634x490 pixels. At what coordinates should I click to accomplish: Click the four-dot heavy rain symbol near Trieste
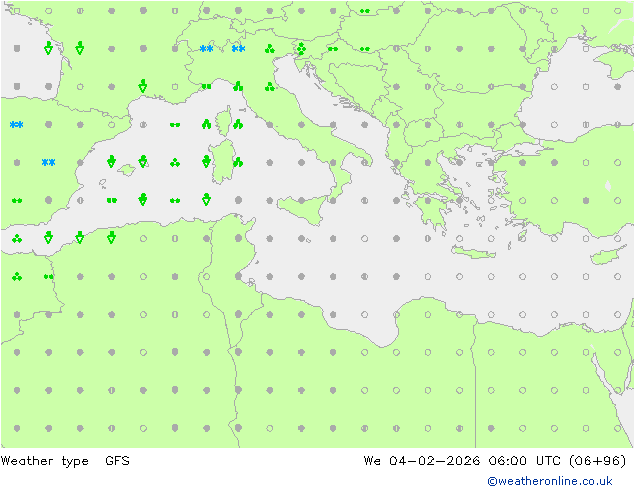(301, 49)
